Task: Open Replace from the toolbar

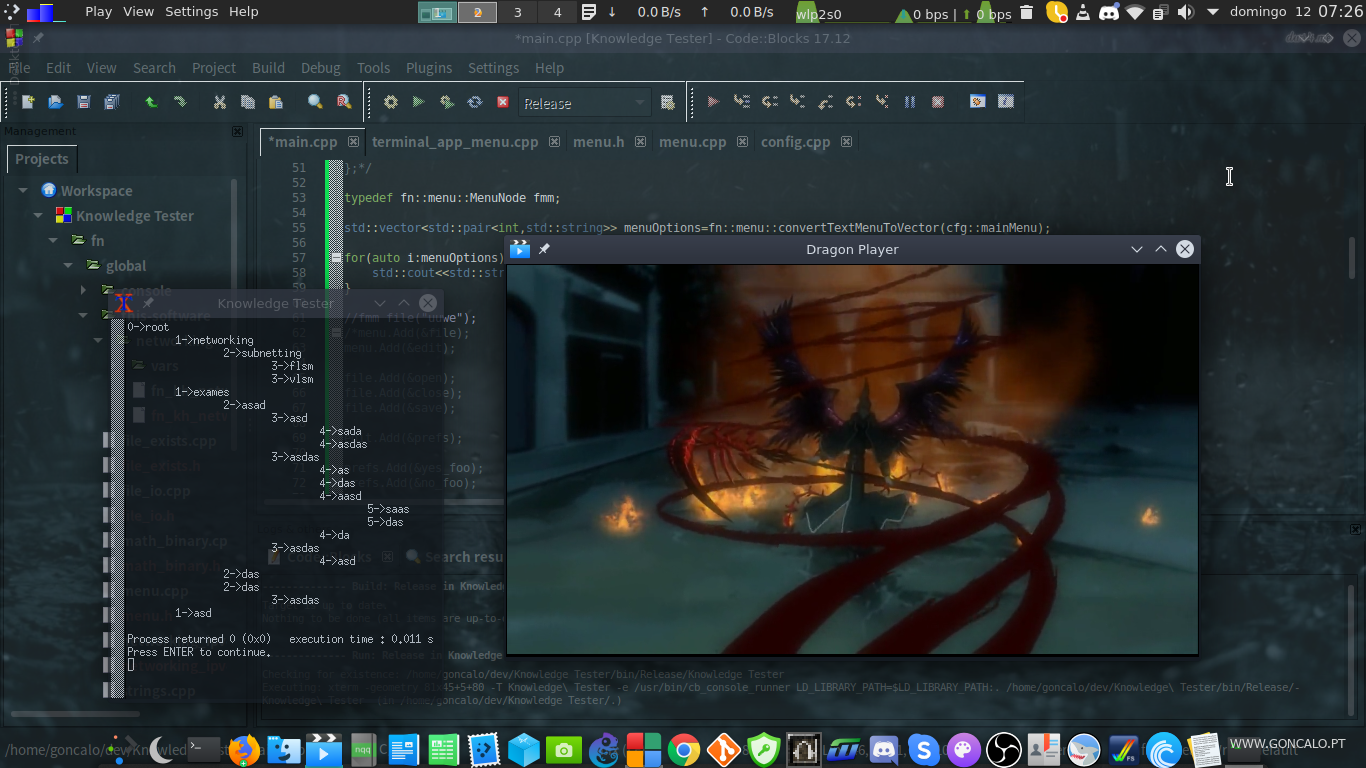Action: (344, 102)
